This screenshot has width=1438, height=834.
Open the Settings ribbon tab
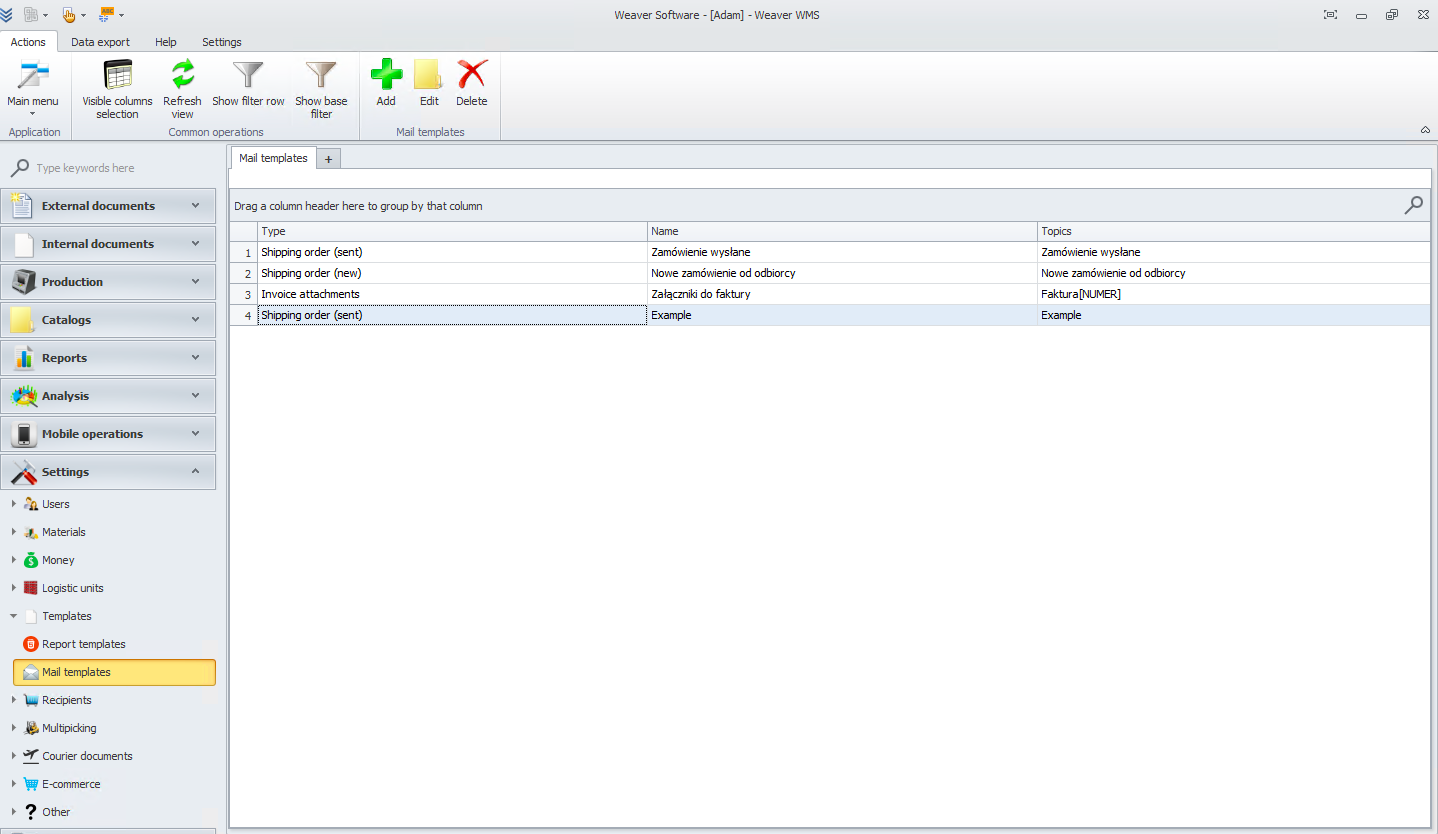click(222, 42)
